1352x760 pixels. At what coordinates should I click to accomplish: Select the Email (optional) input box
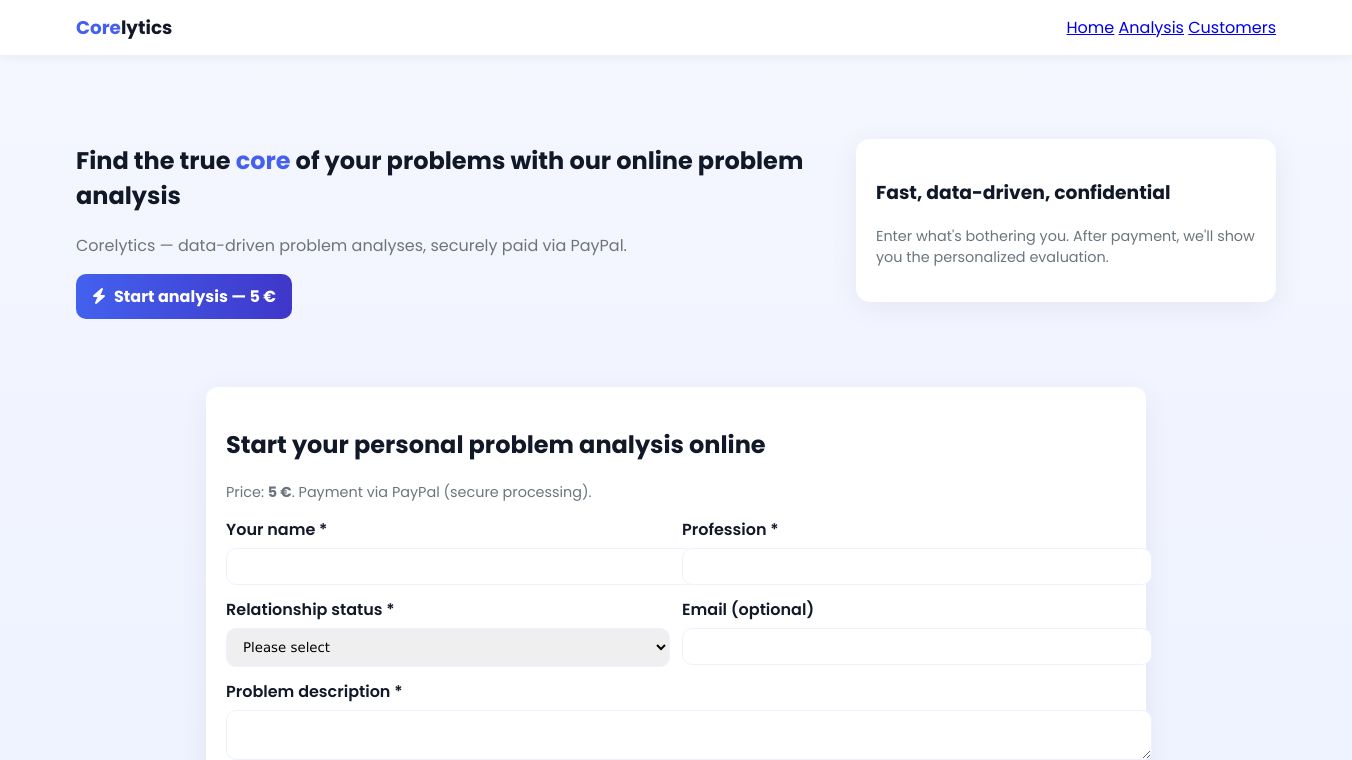click(916, 646)
